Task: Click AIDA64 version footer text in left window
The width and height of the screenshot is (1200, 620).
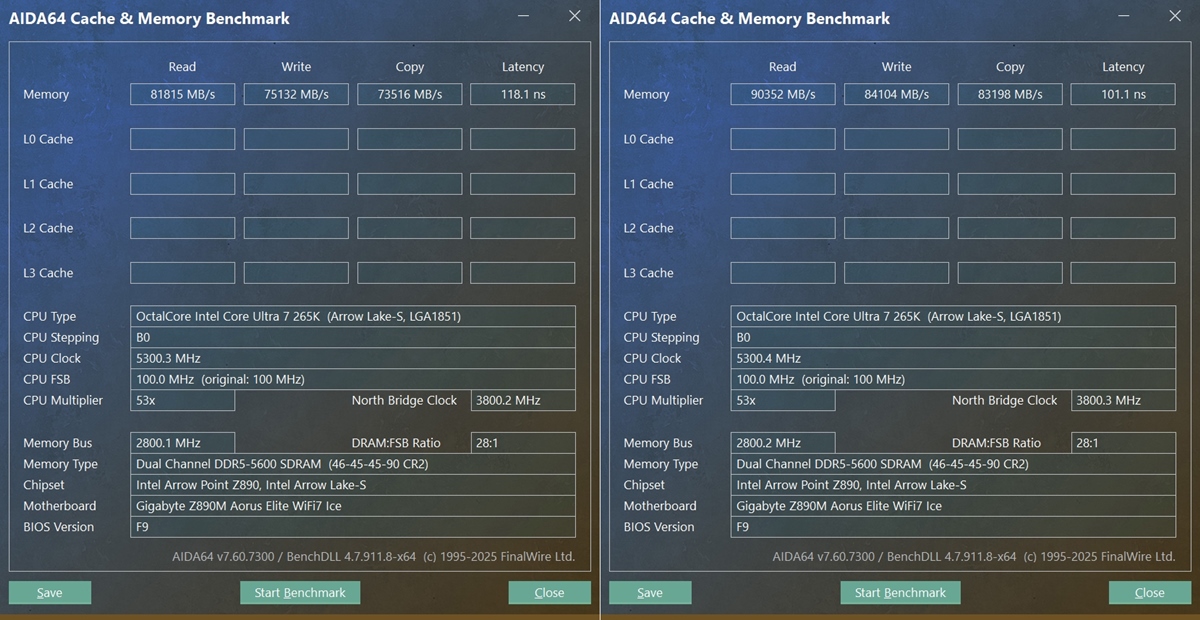Action: tap(374, 556)
